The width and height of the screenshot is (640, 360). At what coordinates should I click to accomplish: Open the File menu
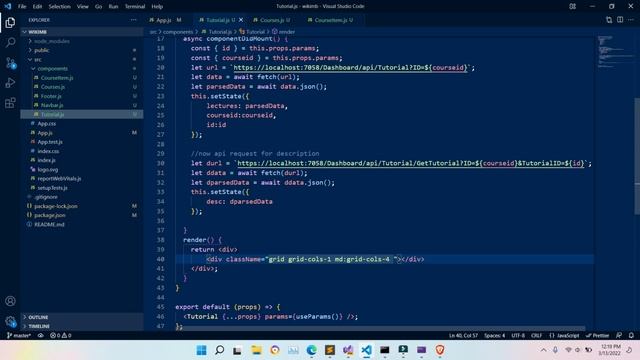(22, 6)
